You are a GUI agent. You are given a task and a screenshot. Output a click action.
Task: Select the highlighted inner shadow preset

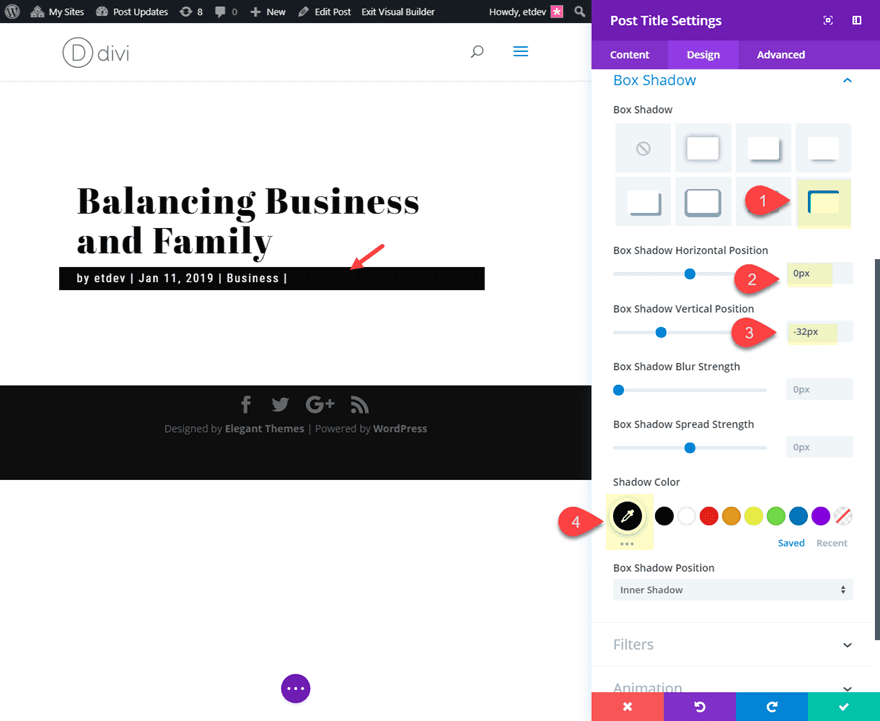coord(823,201)
